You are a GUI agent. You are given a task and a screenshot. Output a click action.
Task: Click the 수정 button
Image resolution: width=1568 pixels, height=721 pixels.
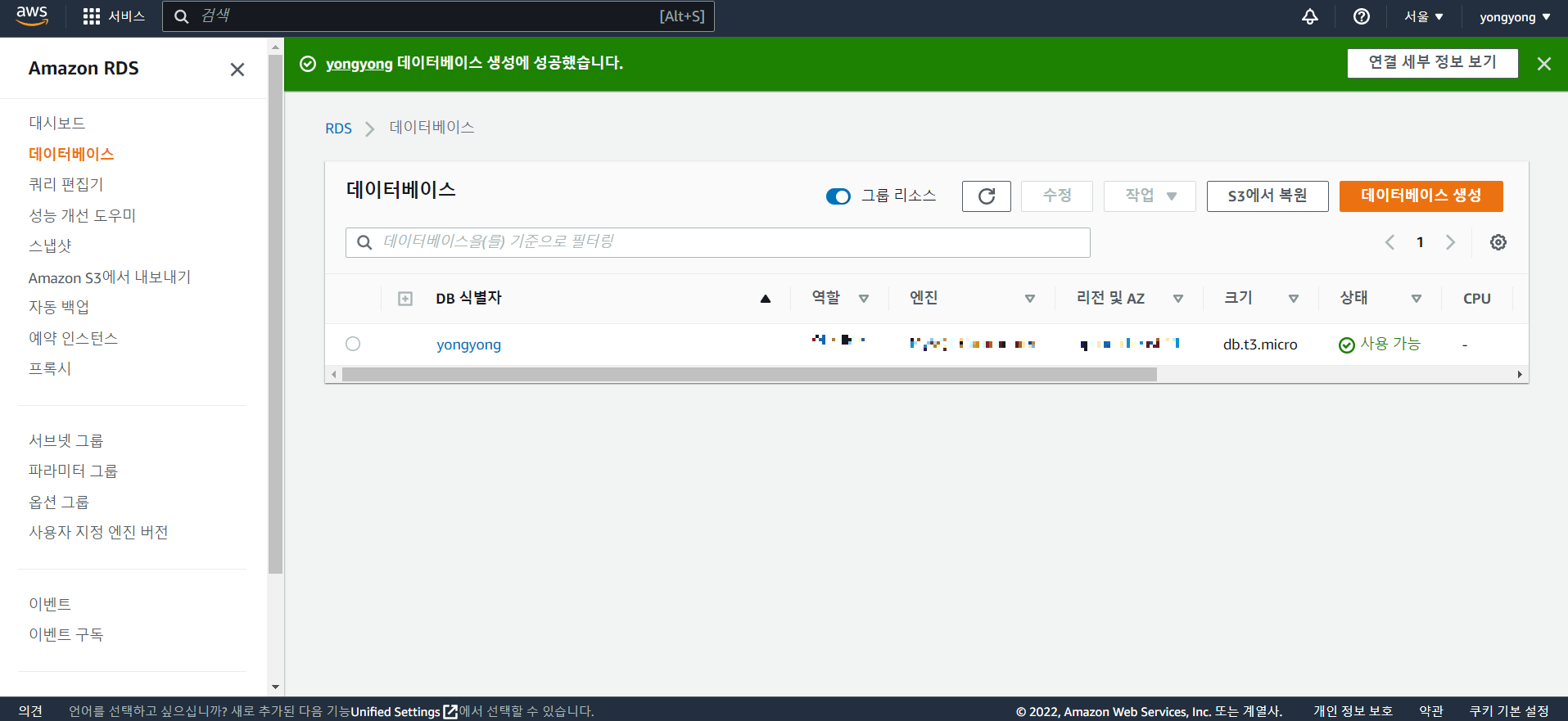pos(1057,196)
